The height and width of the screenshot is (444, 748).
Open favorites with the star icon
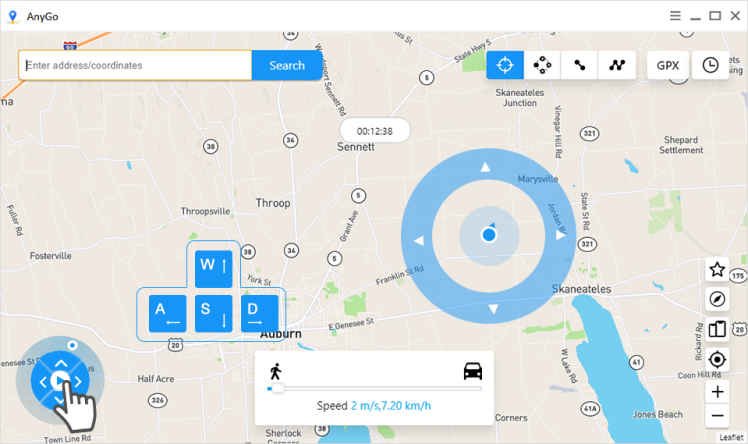click(717, 269)
